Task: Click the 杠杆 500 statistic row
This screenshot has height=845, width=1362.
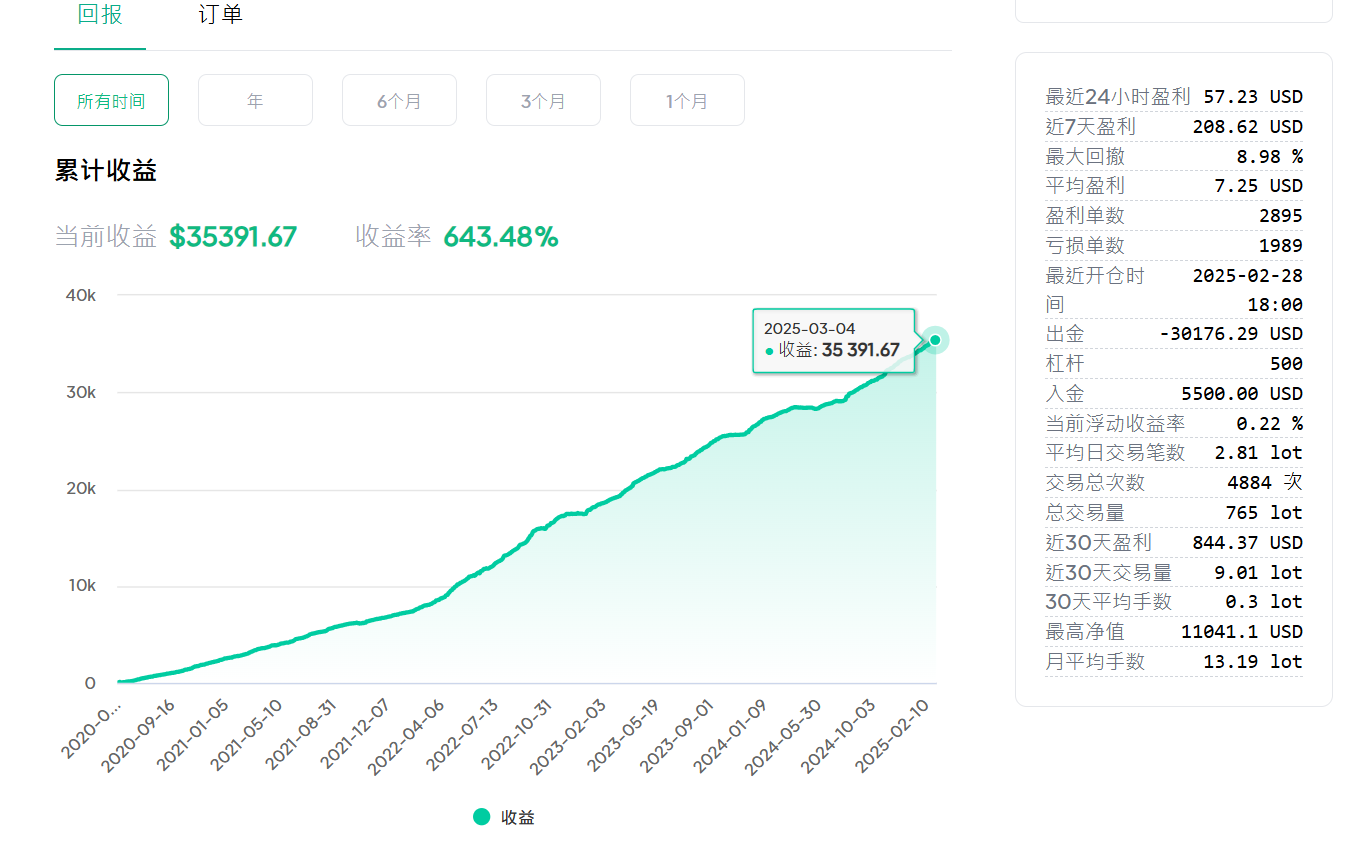Action: click(1173, 364)
